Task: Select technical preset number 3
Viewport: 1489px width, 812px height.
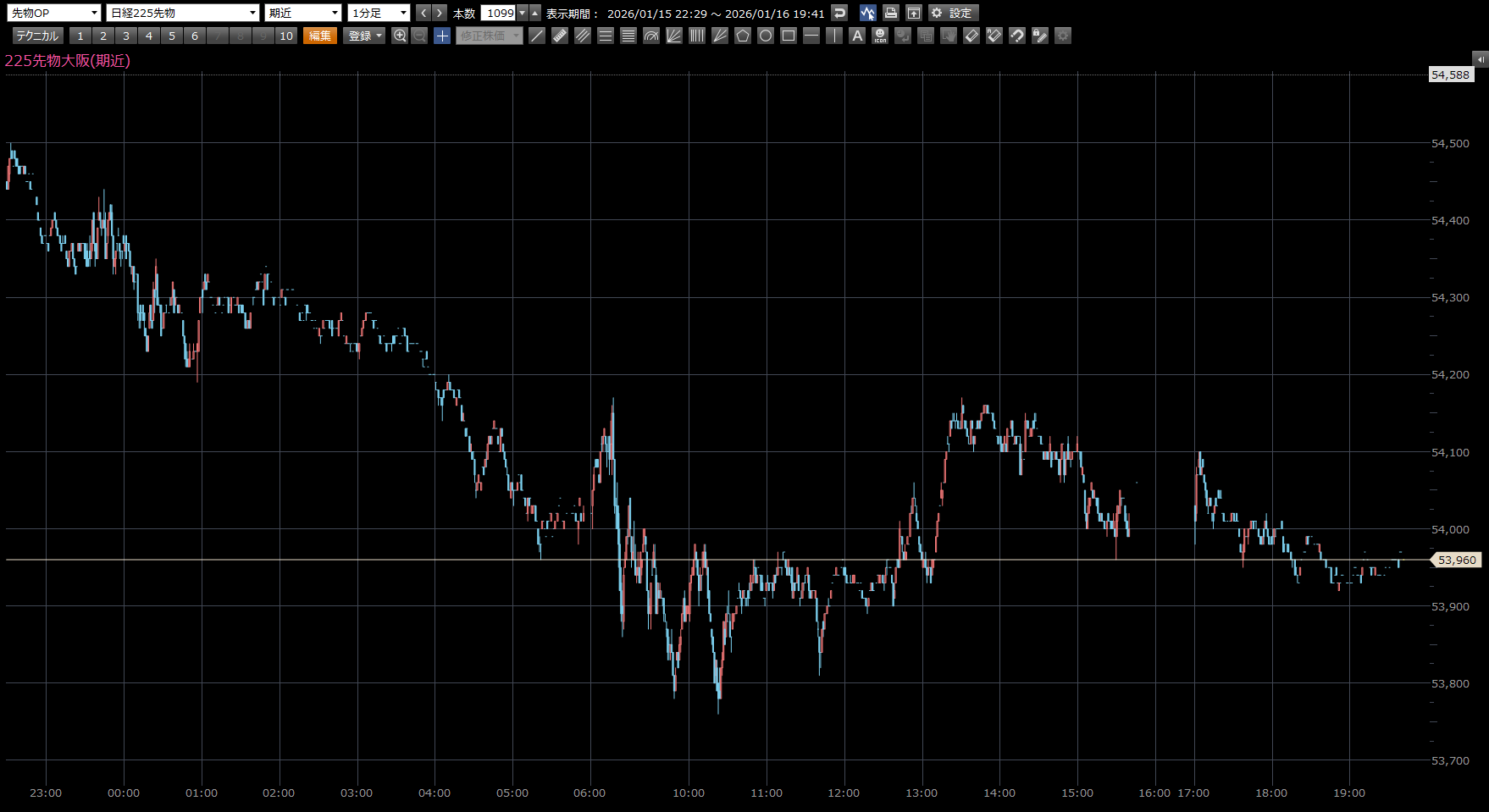Action: [126, 36]
